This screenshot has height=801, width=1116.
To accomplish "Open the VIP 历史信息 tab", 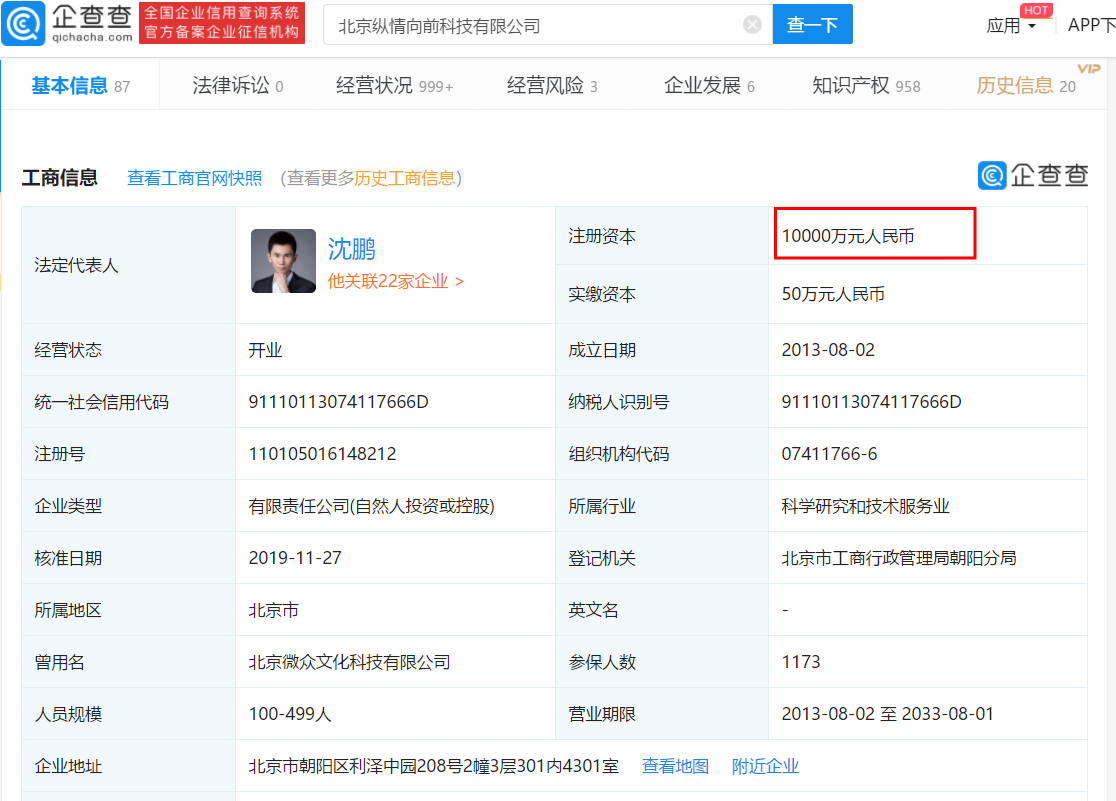I will (1026, 86).
